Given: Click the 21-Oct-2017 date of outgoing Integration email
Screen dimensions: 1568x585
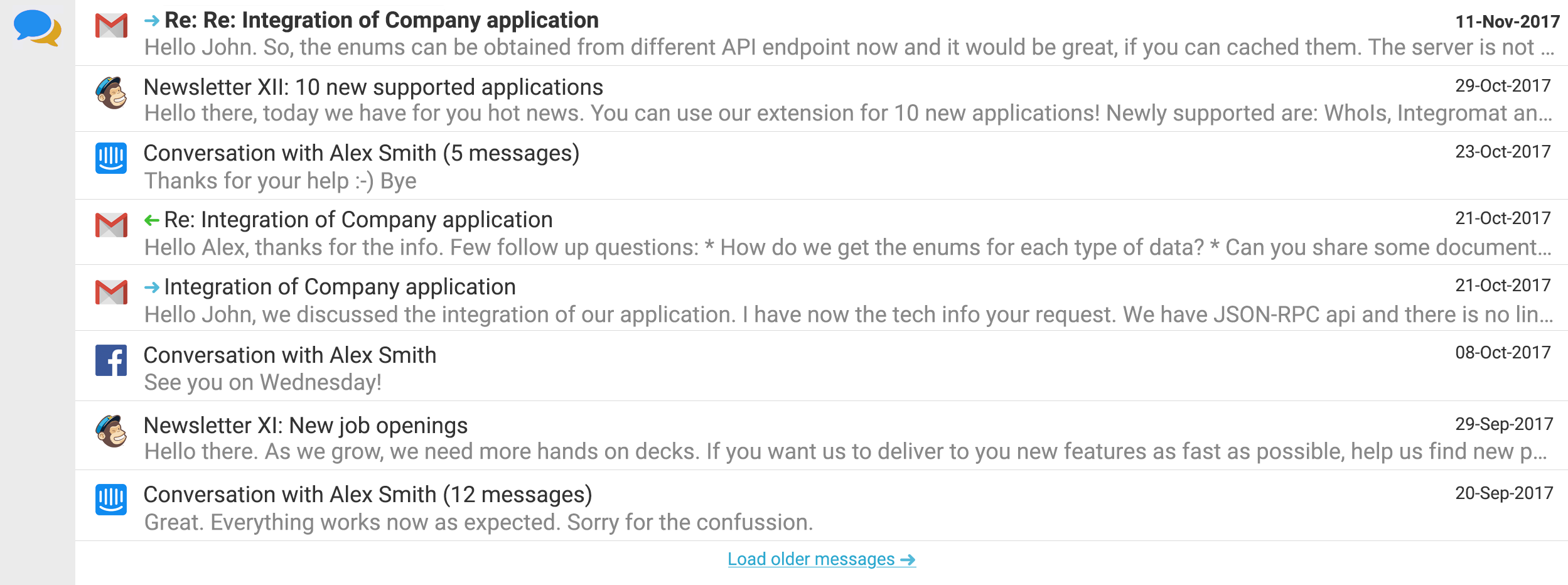Looking at the screenshot, I should [1503, 286].
